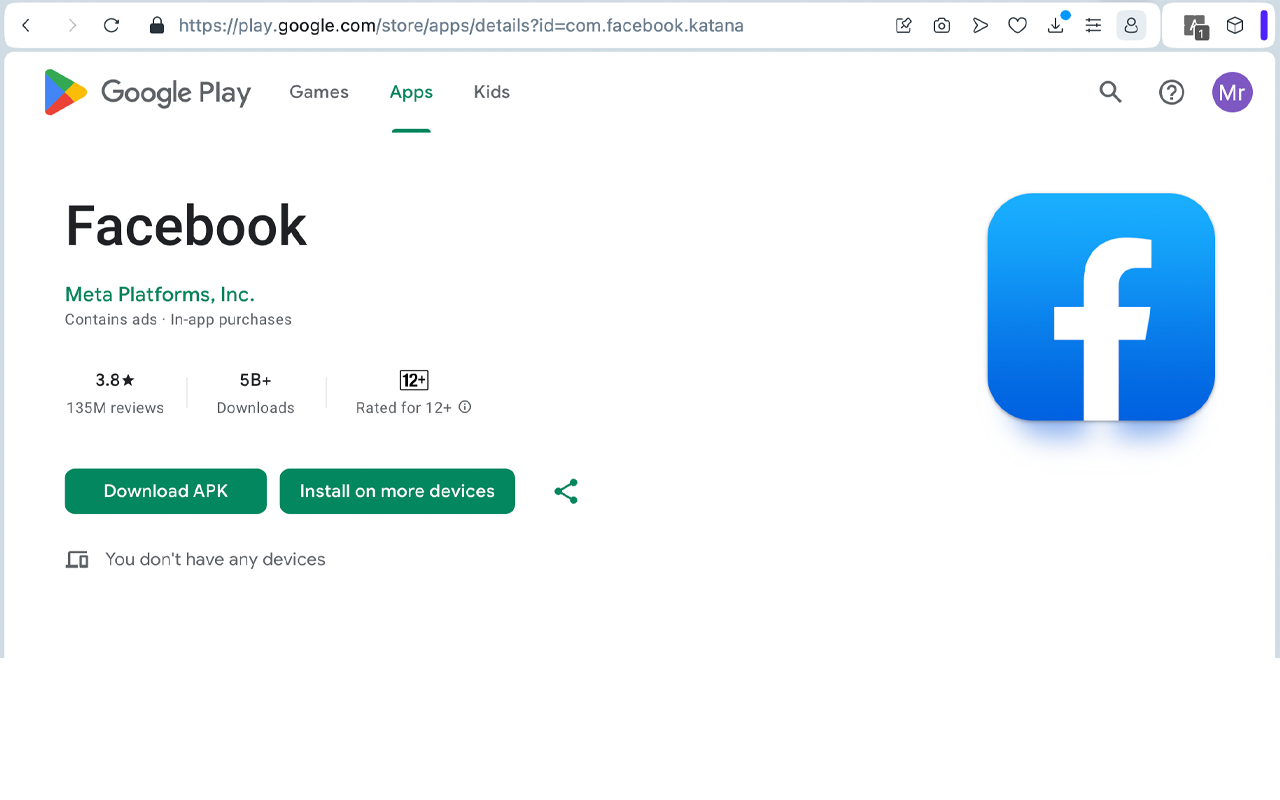Open the edit note icon in address bar
The width and height of the screenshot is (1280, 800).
[x=904, y=26]
